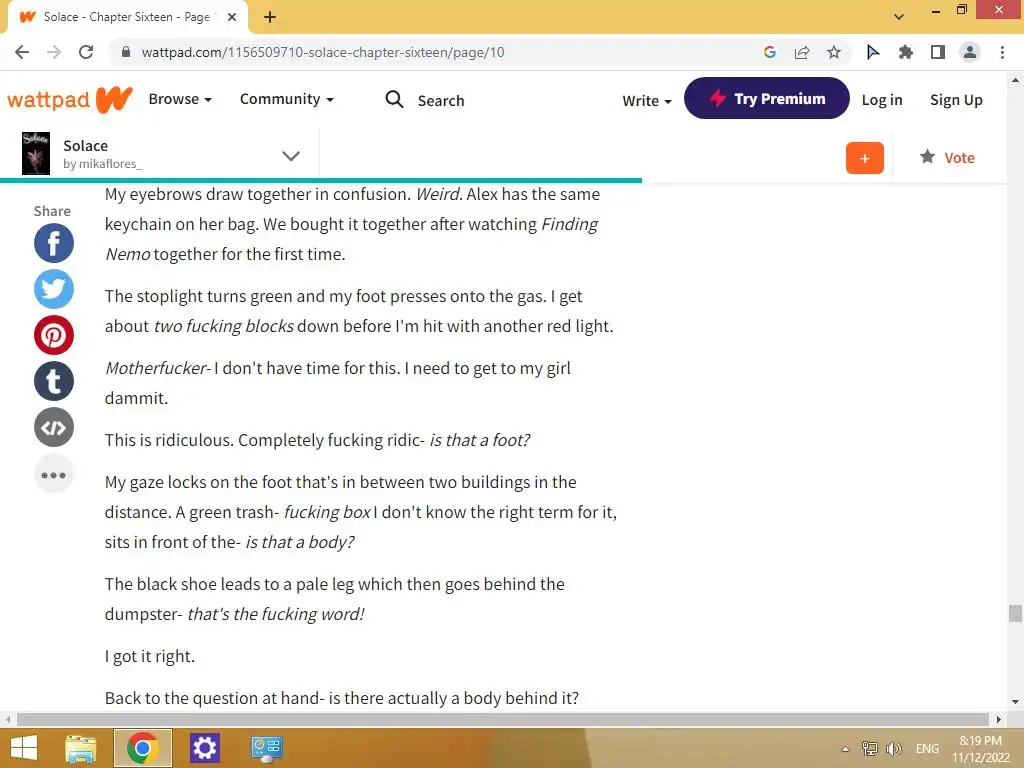This screenshot has height=768, width=1024.
Task: Click the address bar URL
Action: (x=323, y=52)
